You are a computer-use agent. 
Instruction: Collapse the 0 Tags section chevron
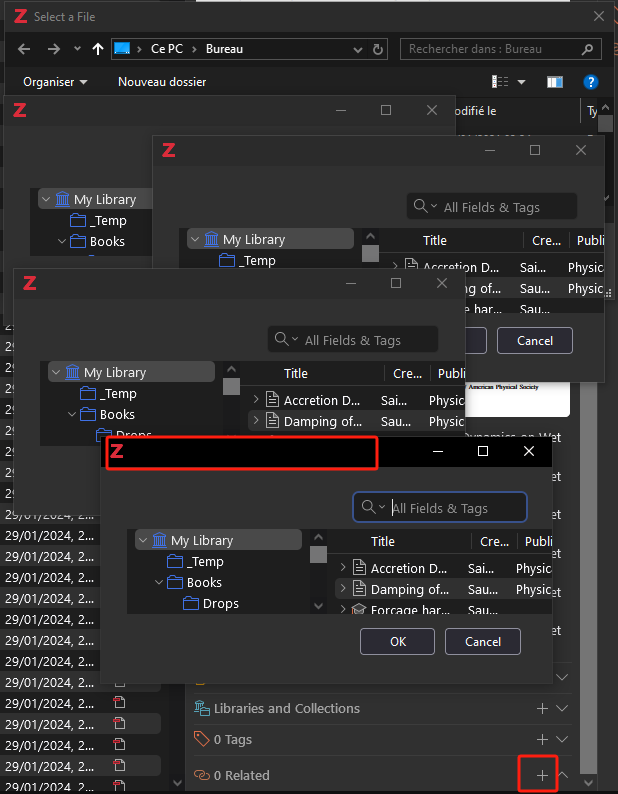[562, 739]
